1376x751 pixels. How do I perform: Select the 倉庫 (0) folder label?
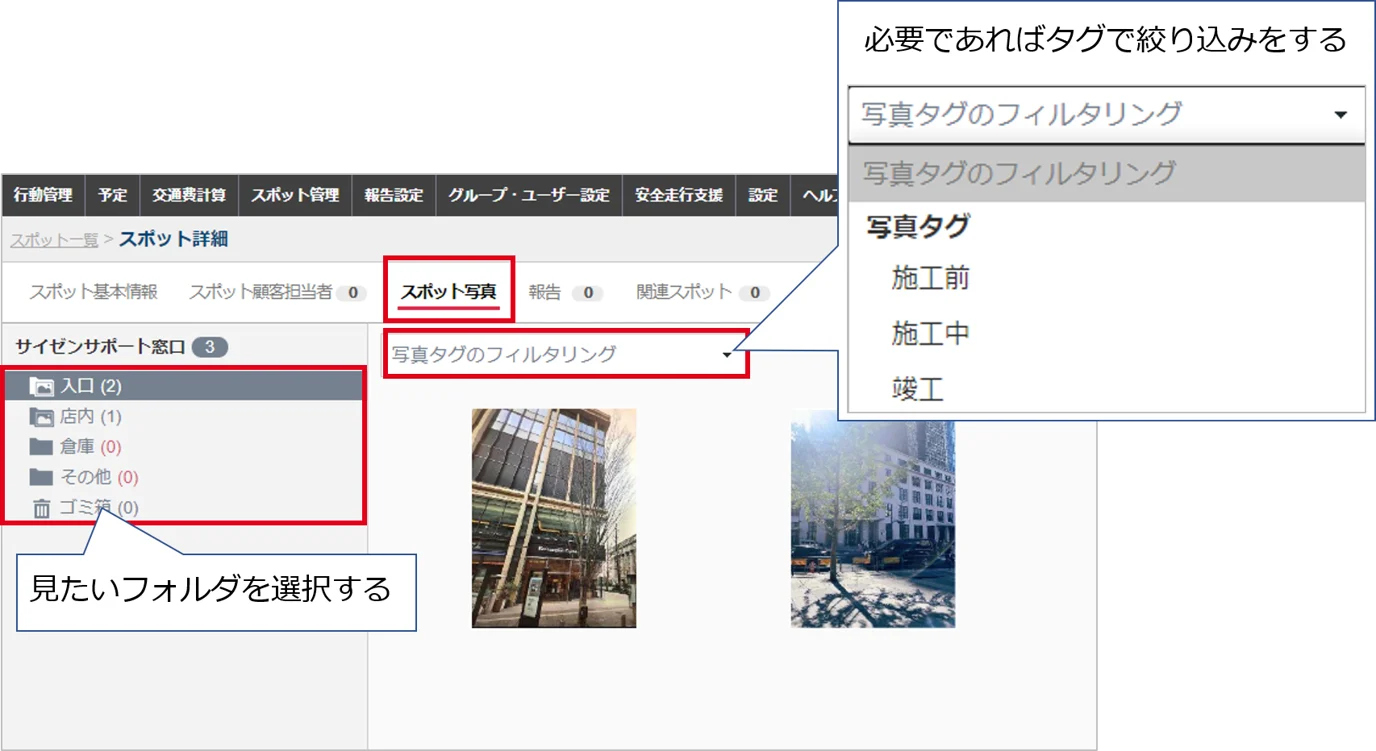(x=91, y=447)
